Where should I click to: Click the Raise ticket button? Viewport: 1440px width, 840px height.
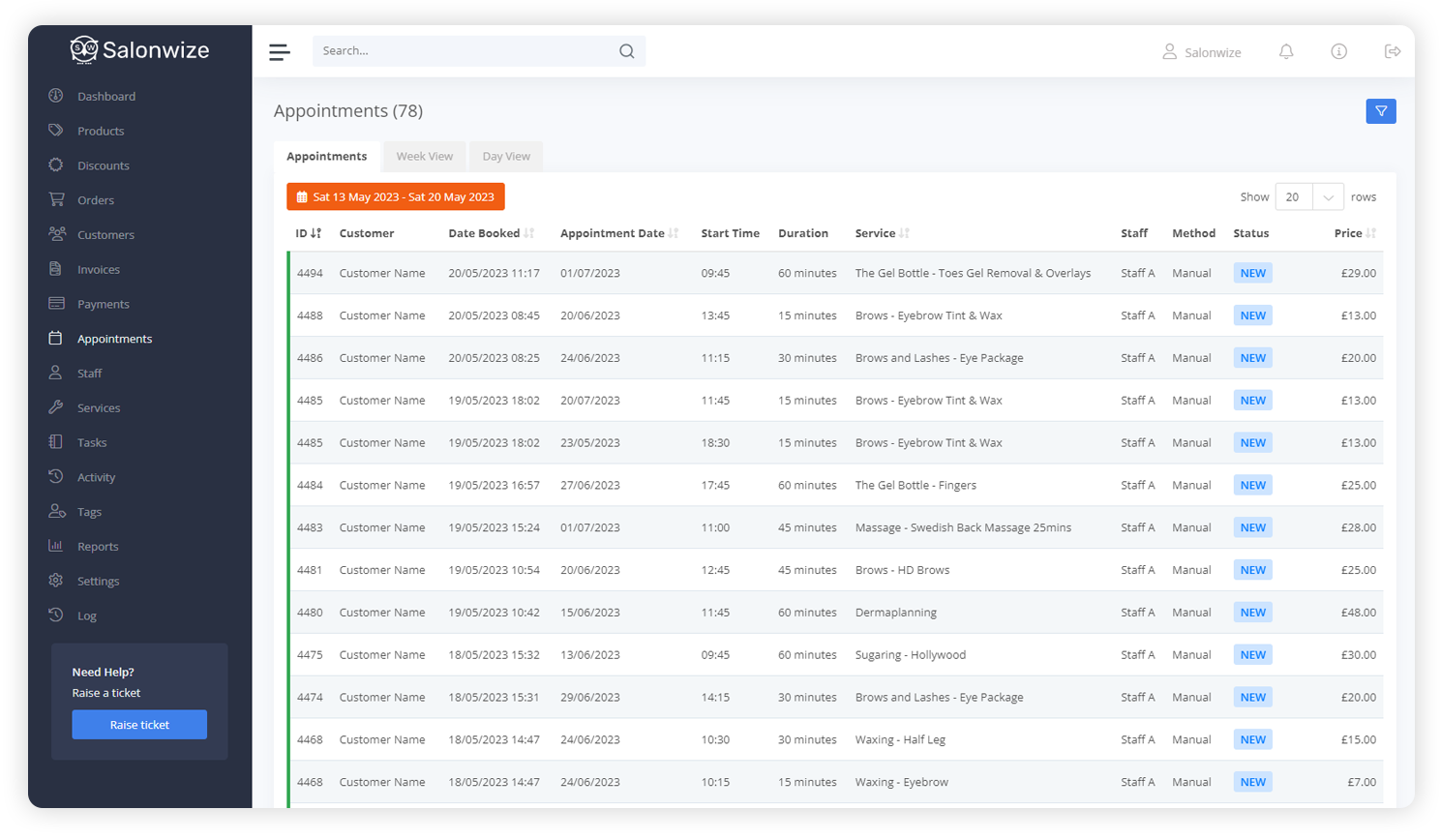click(x=139, y=725)
